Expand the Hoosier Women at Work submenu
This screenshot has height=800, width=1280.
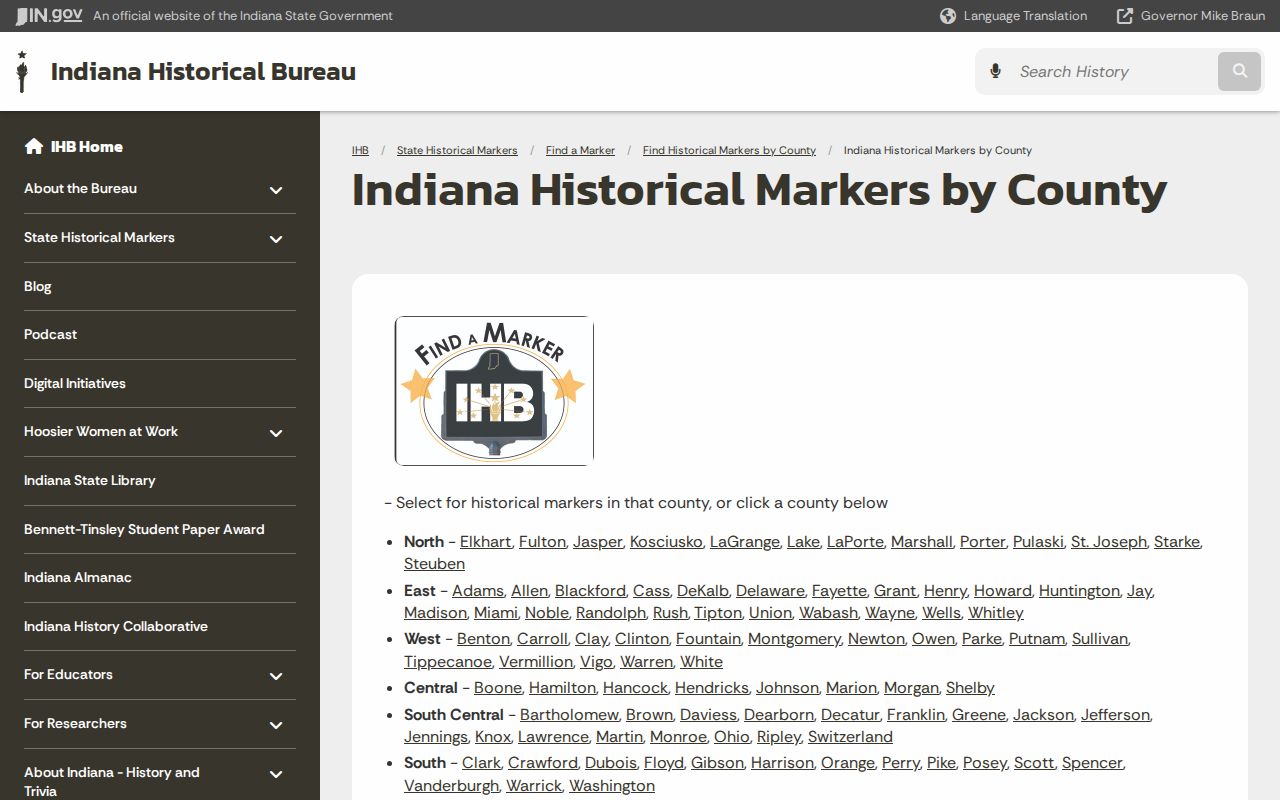(x=276, y=433)
